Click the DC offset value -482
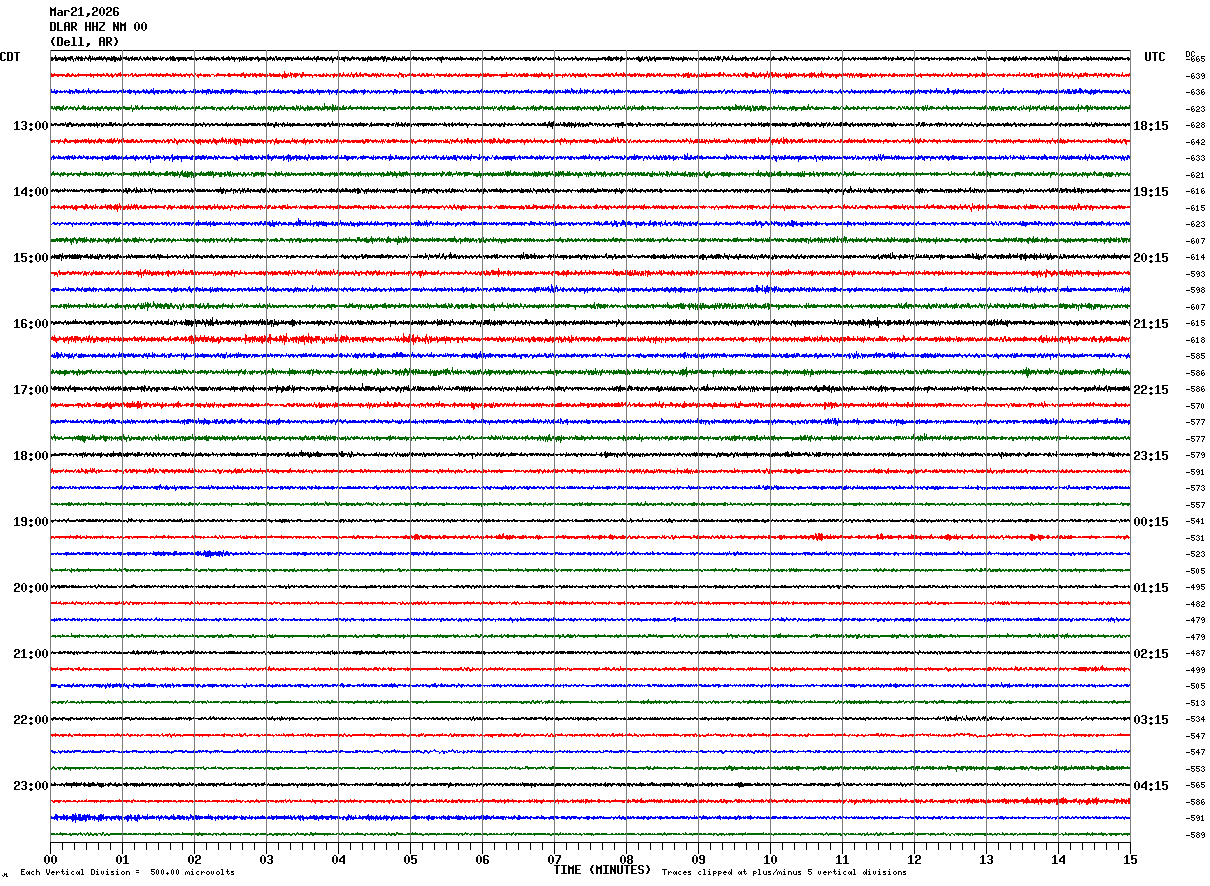The width and height of the screenshot is (1210, 886). (x=1195, y=604)
